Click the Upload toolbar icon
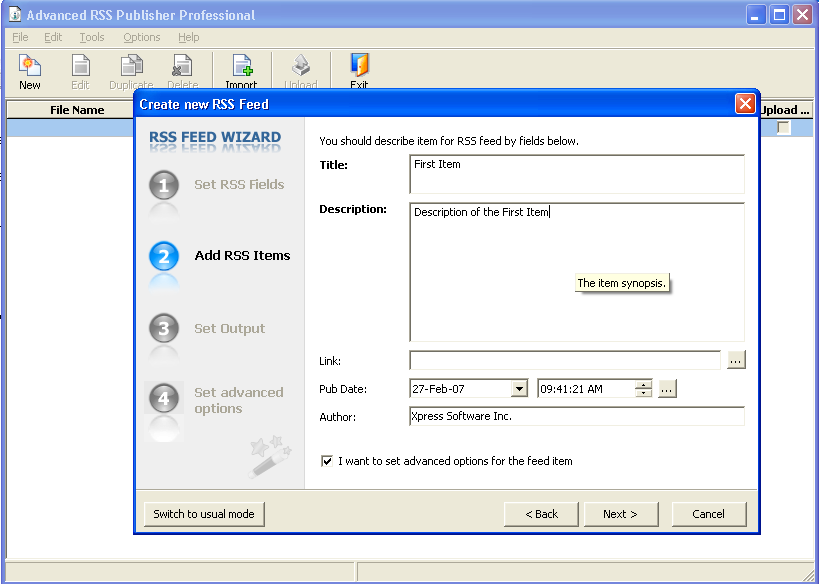 [x=301, y=65]
